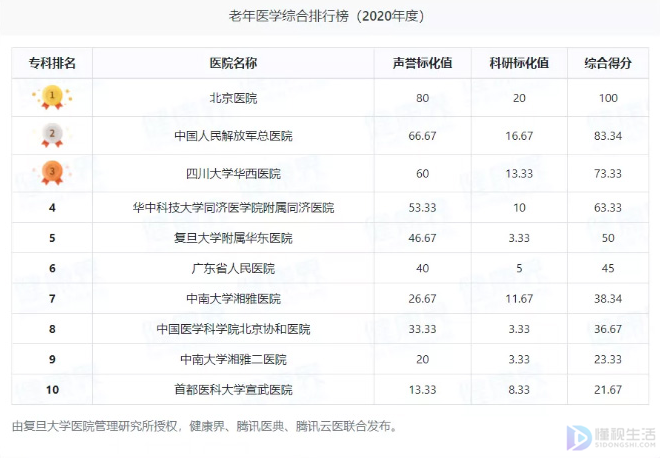
Task: Click reputation value 26.67
Action: (x=423, y=298)
